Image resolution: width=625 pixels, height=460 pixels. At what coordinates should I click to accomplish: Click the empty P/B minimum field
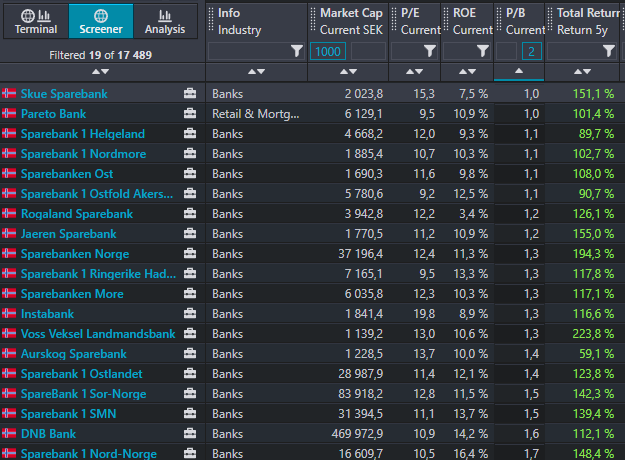[507, 51]
